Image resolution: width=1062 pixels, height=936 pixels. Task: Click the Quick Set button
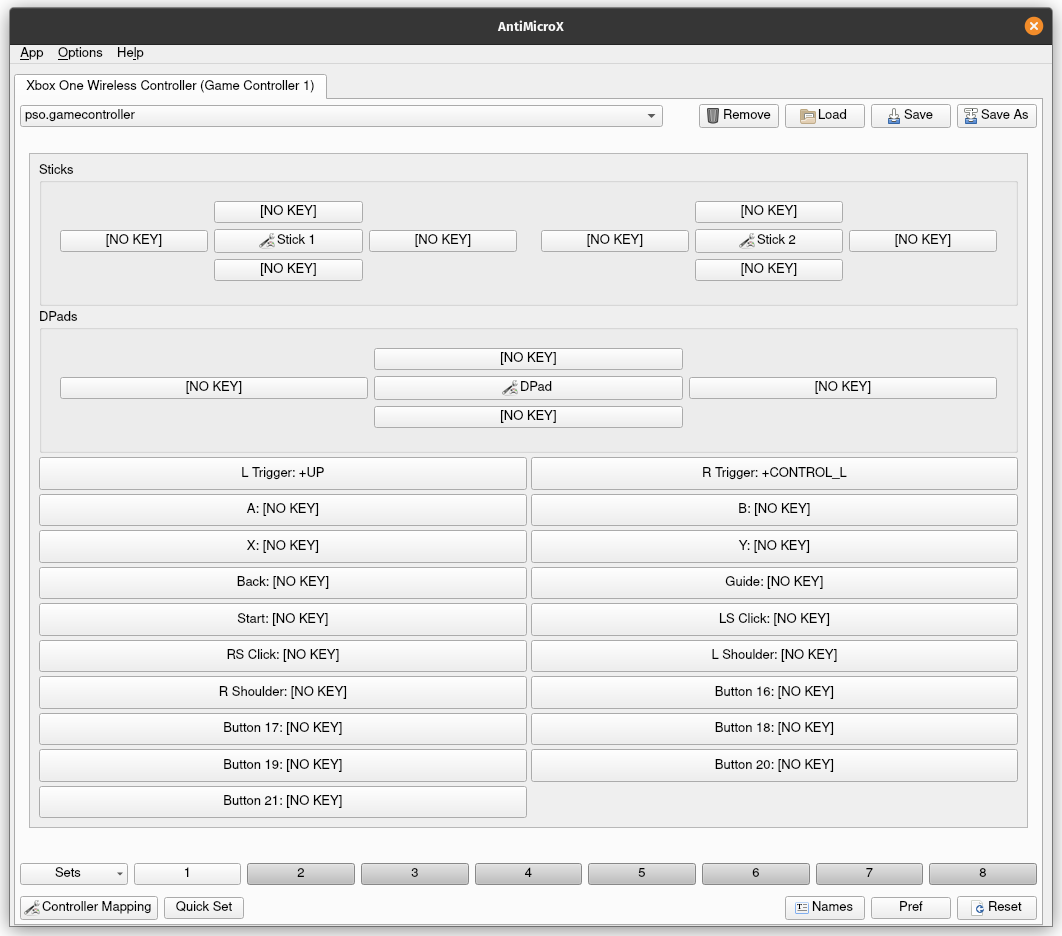(204, 908)
